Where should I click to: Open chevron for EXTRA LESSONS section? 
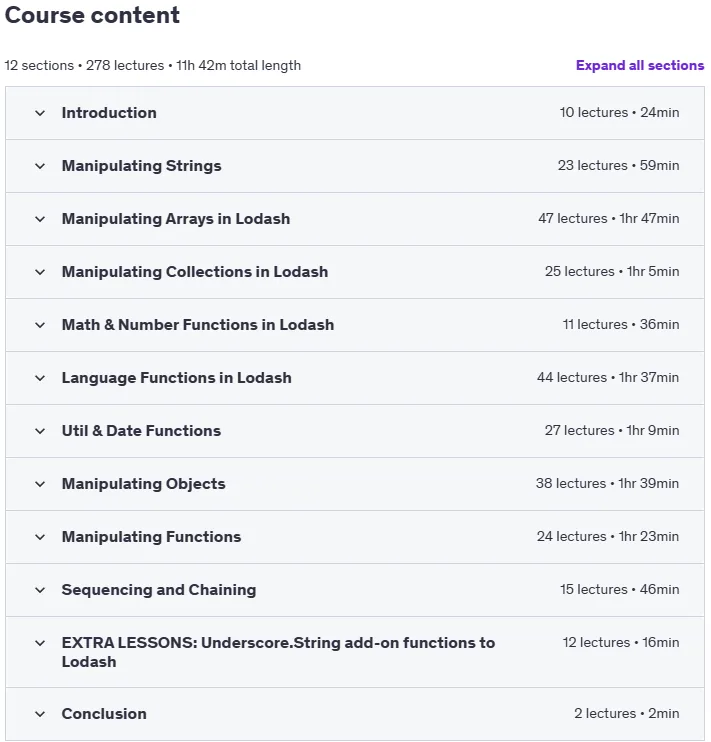click(40, 643)
